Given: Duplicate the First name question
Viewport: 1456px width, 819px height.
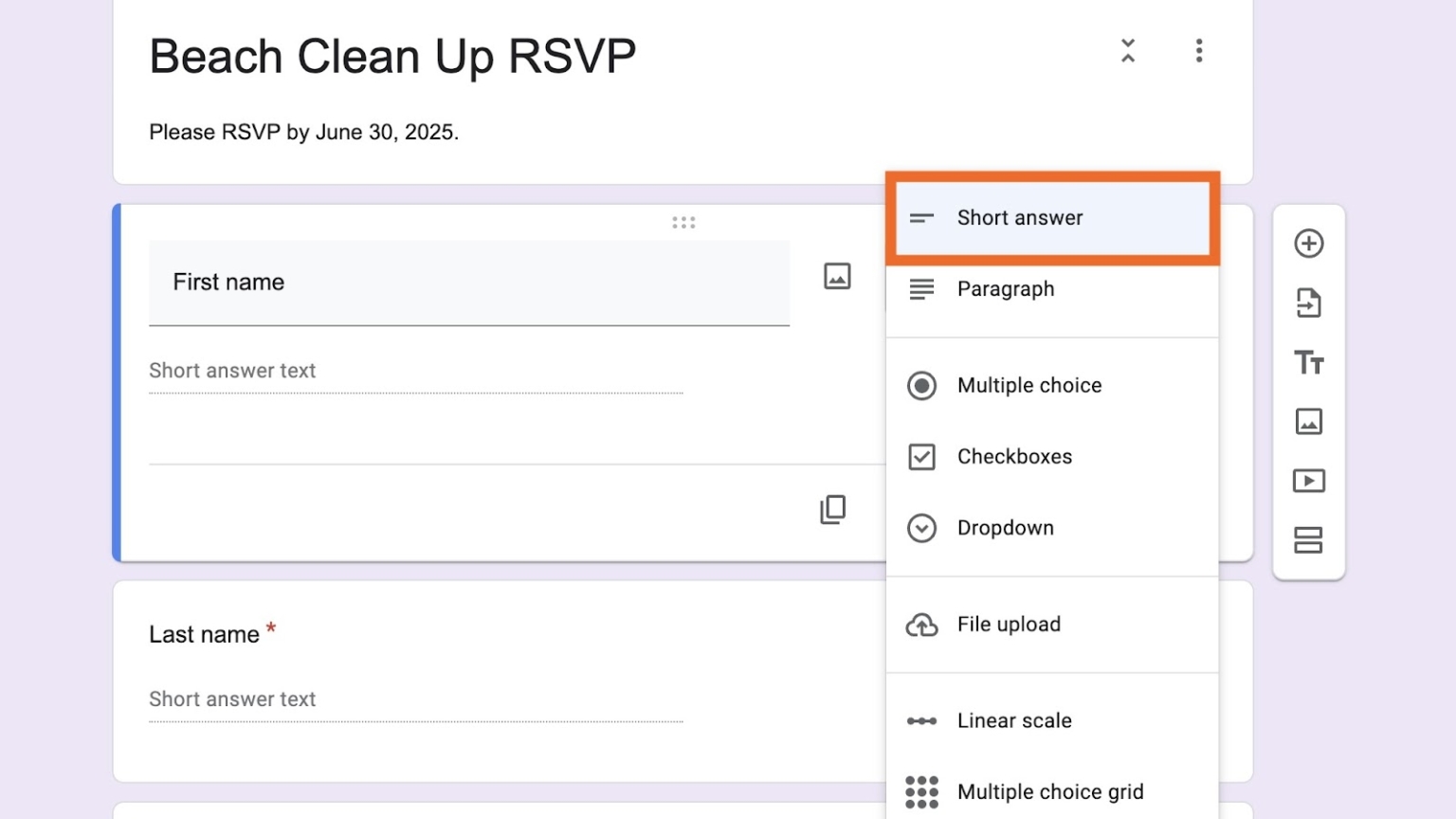Looking at the screenshot, I should pos(832,510).
